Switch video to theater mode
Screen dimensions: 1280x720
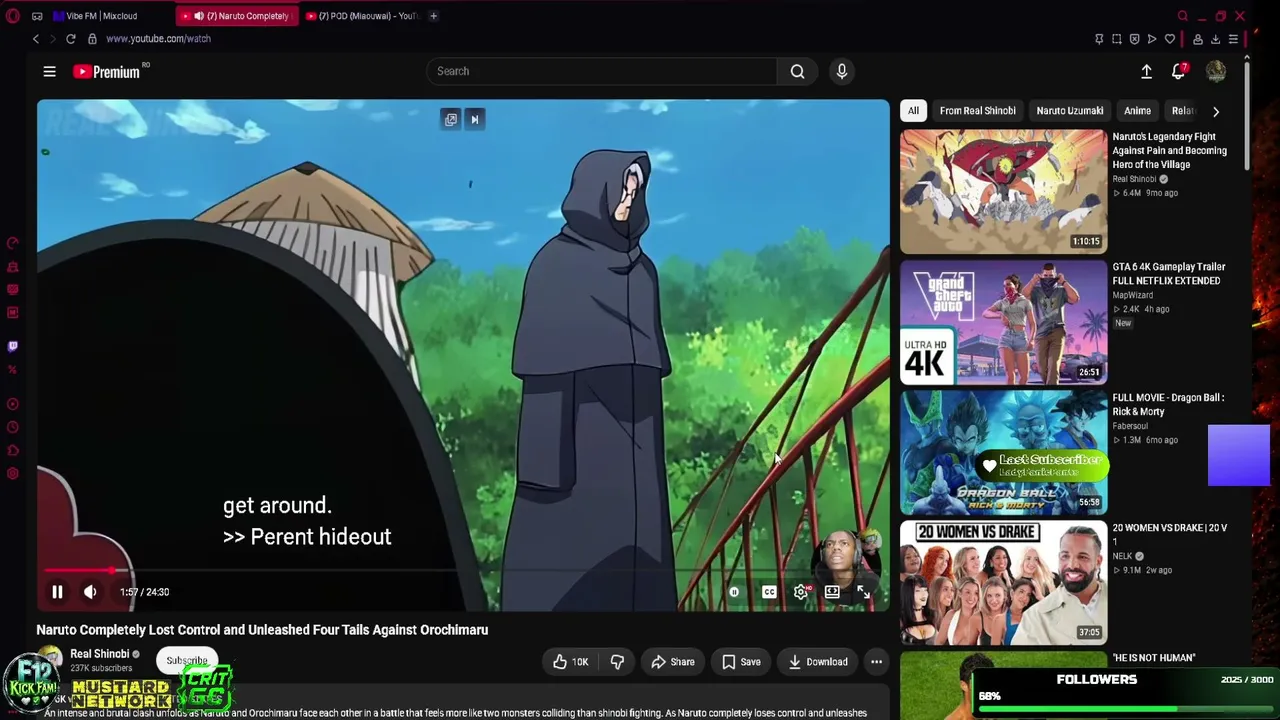pyautogui.click(x=832, y=592)
